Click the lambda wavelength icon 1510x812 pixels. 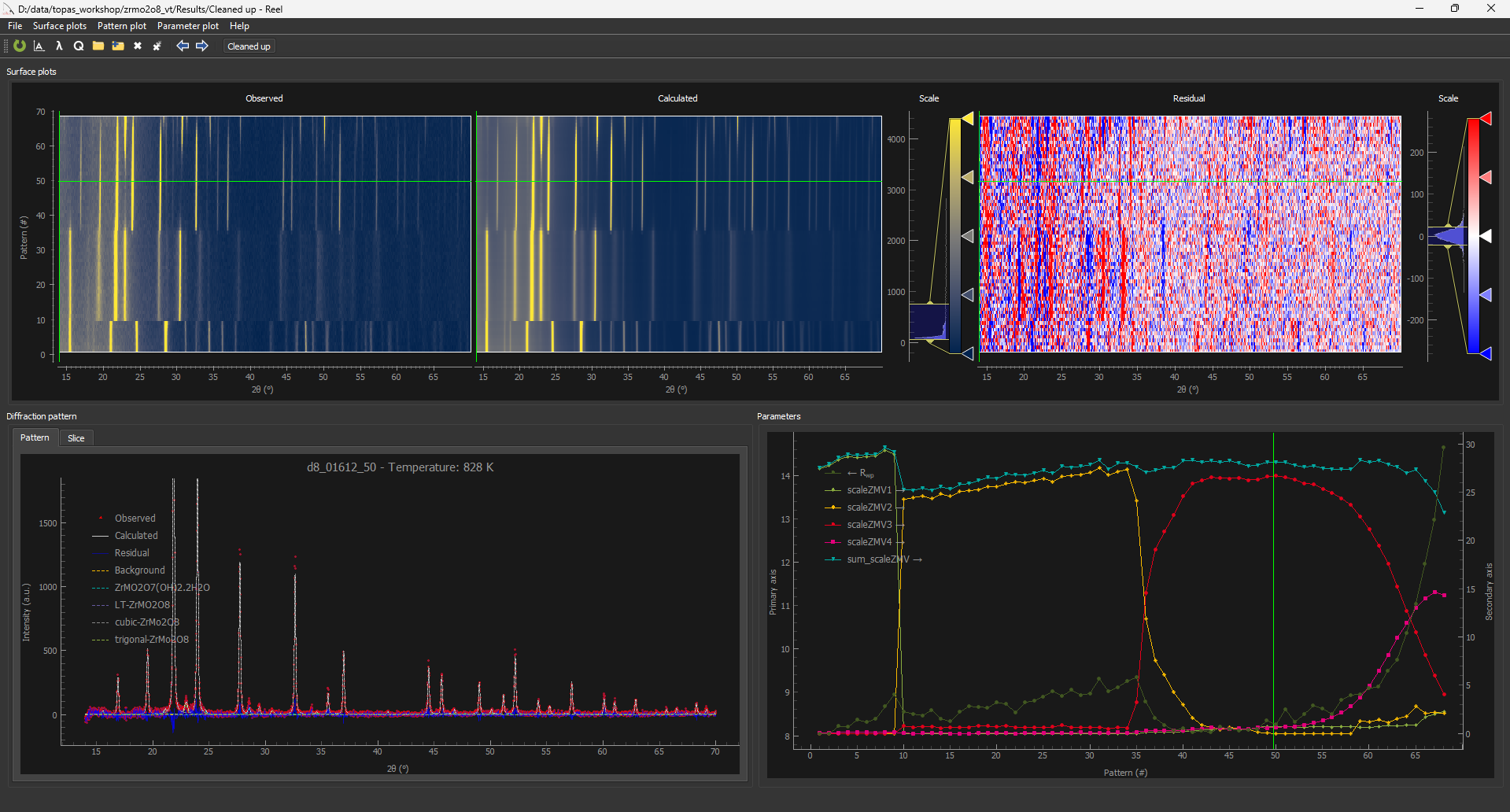59,46
